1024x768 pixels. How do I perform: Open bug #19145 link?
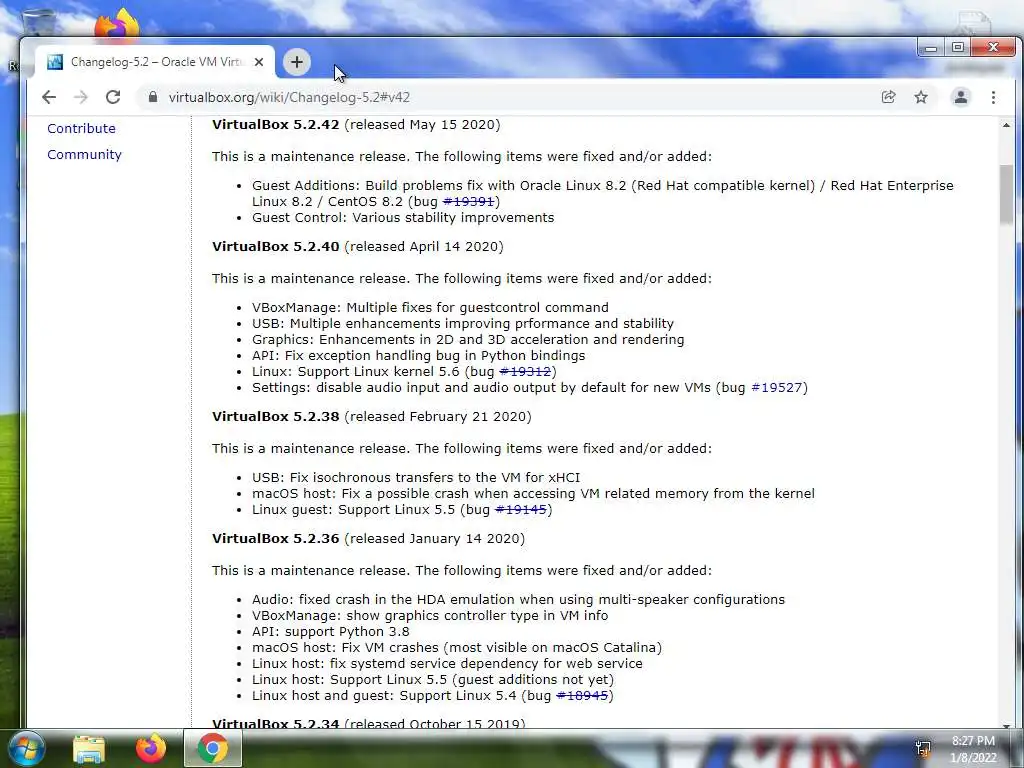pyautogui.click(x=520, y=510)
